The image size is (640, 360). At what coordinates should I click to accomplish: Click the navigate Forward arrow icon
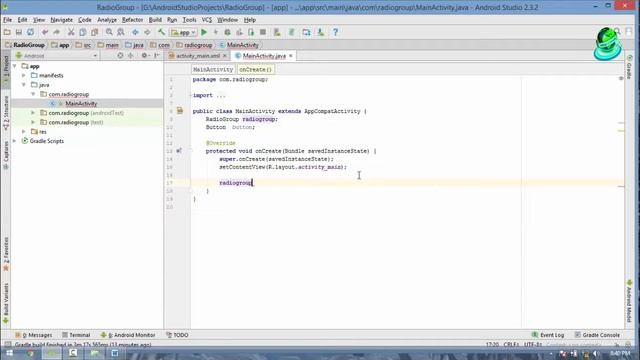pos(147,32)
